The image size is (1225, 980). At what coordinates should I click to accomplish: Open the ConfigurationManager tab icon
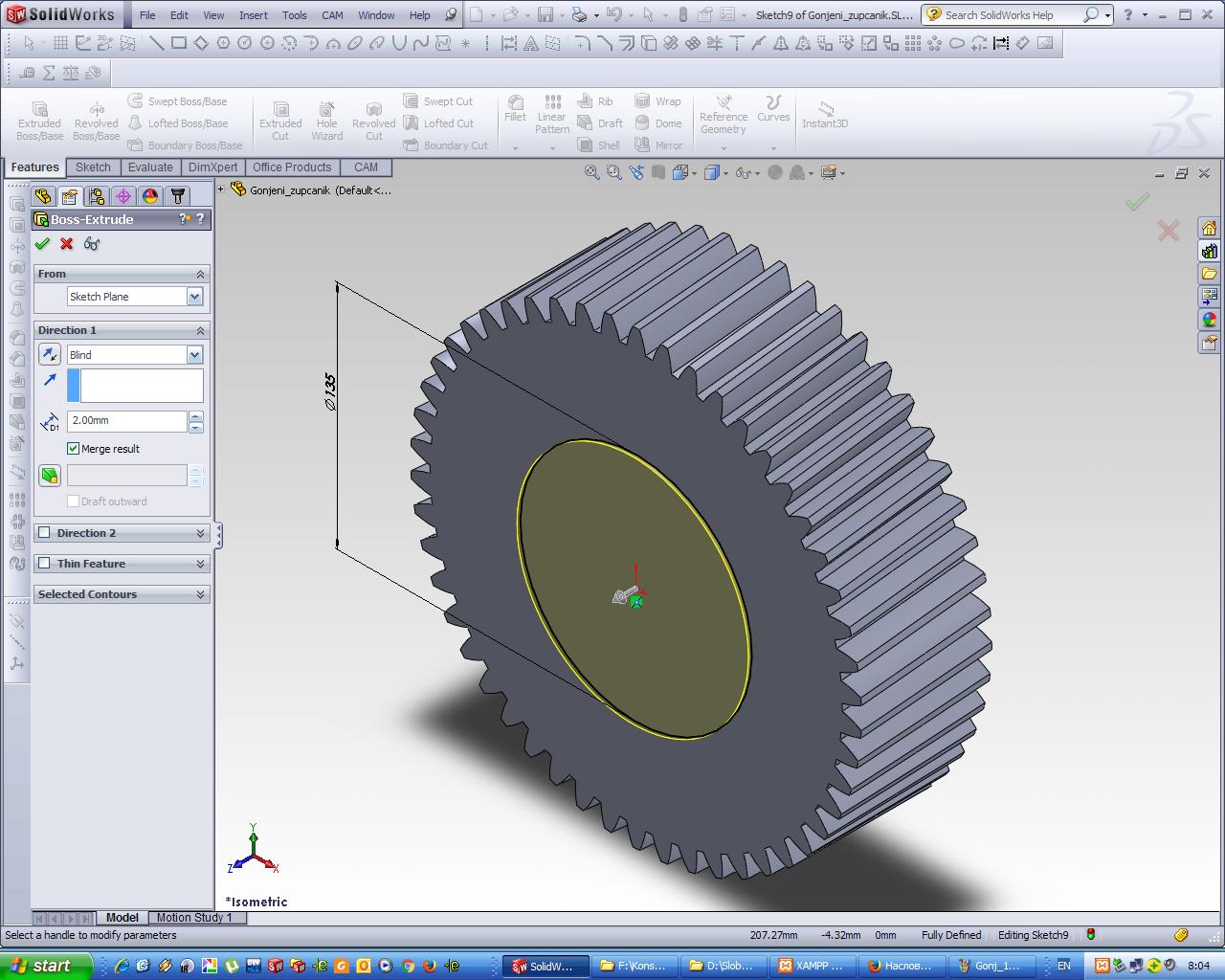pos(97,196)
